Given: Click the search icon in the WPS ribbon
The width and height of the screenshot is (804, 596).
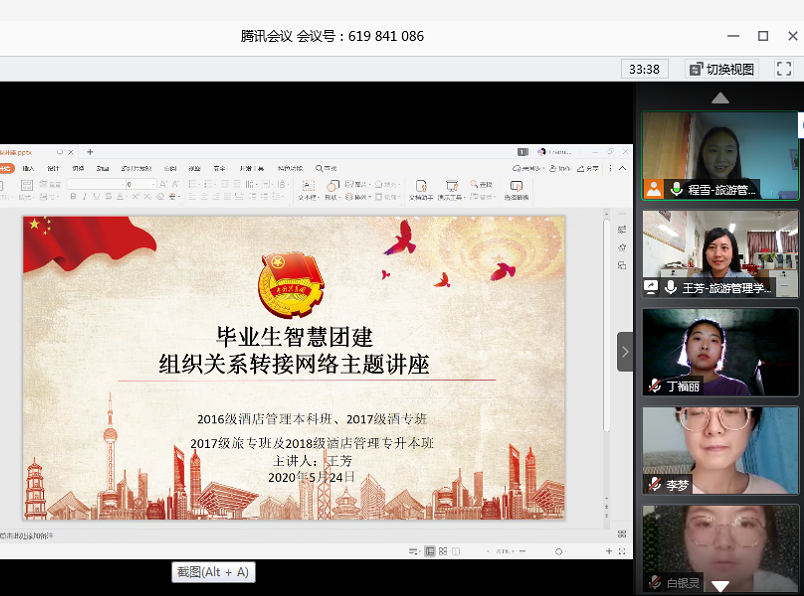Looking at the screenshot, I should click(x=319, y=168).
